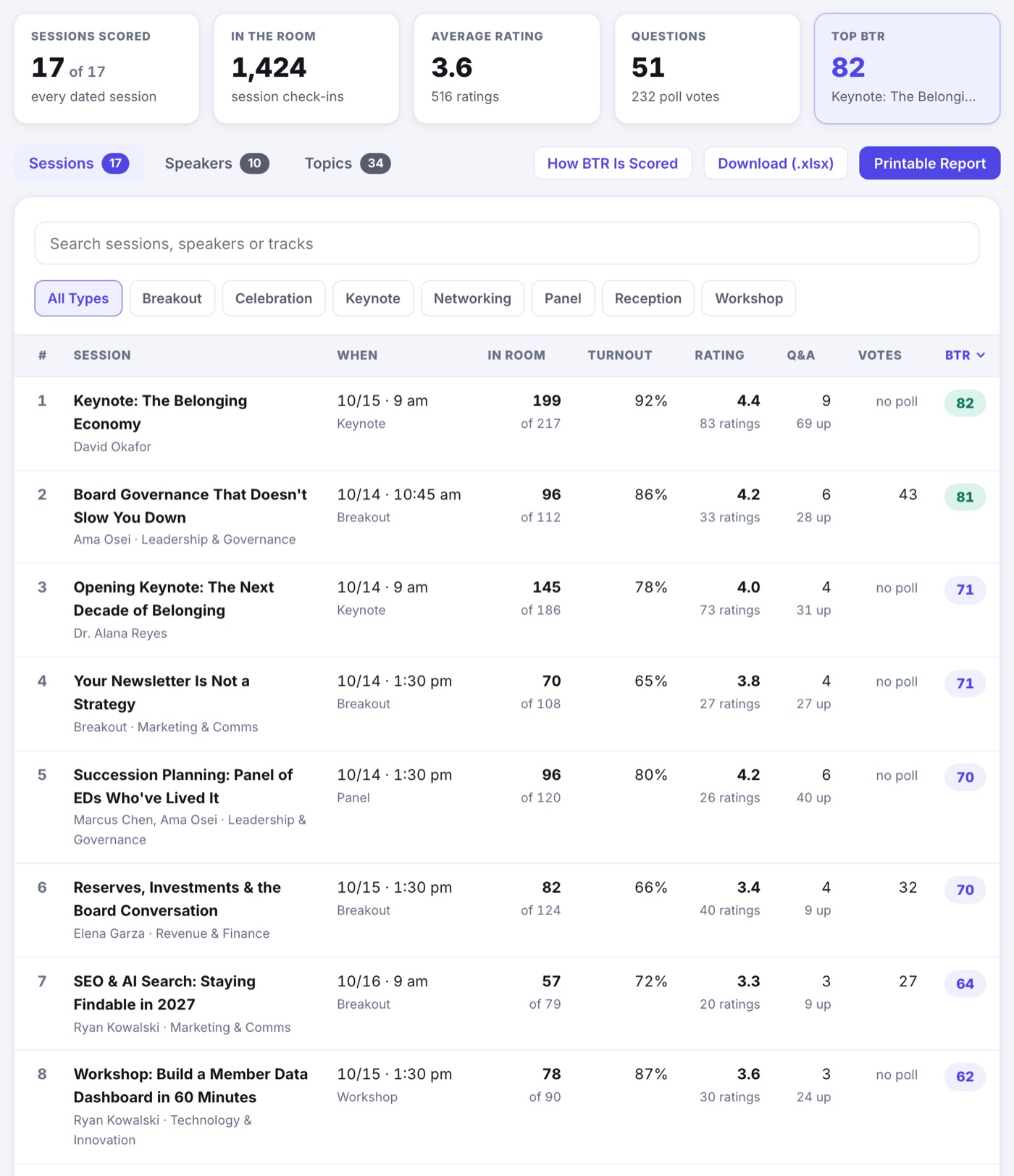This screenshot has height=1176, width=1014.
Task: Focus the session search field
Action: [507, 243]
